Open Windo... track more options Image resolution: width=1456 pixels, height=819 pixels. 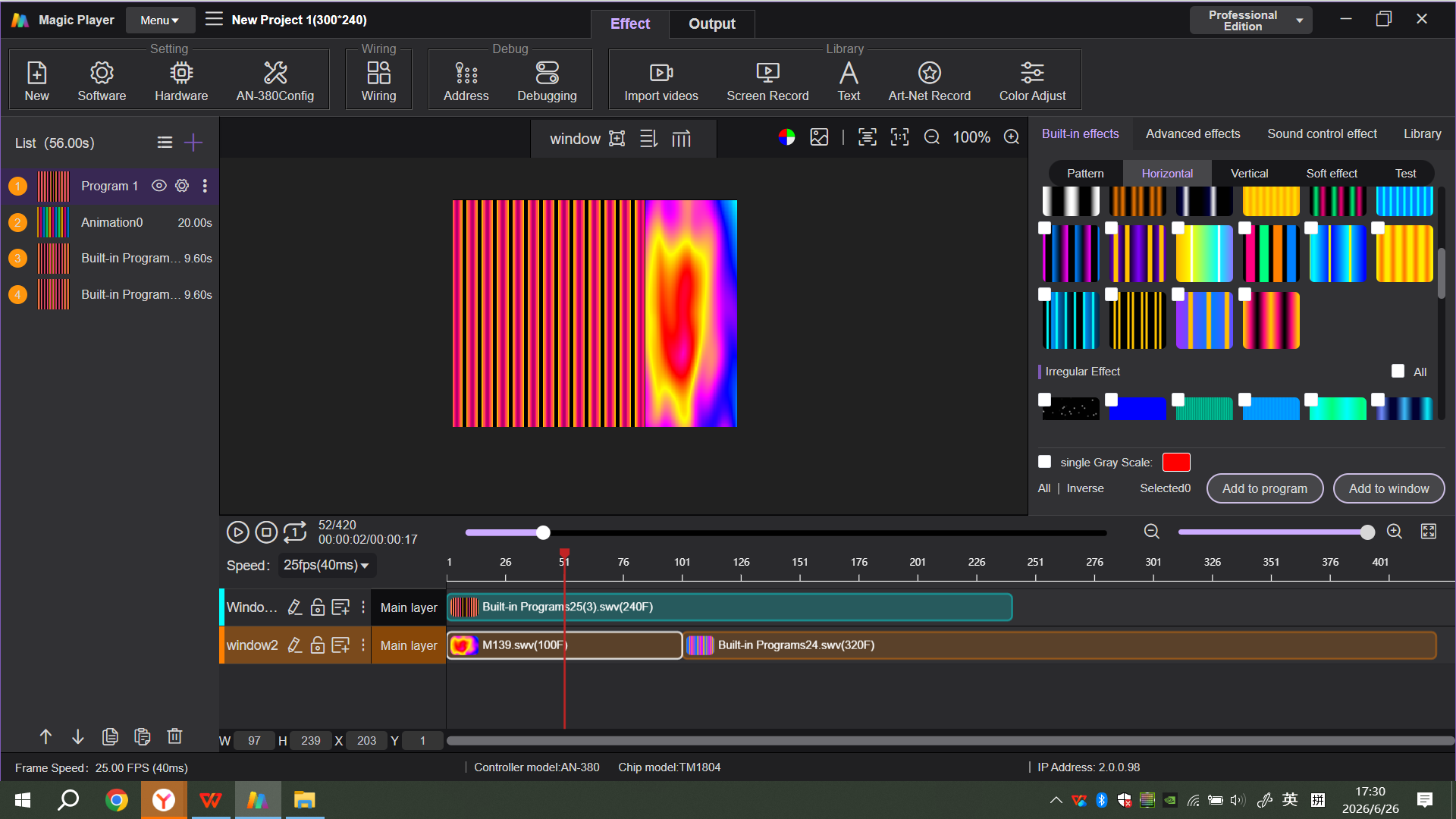363,607
